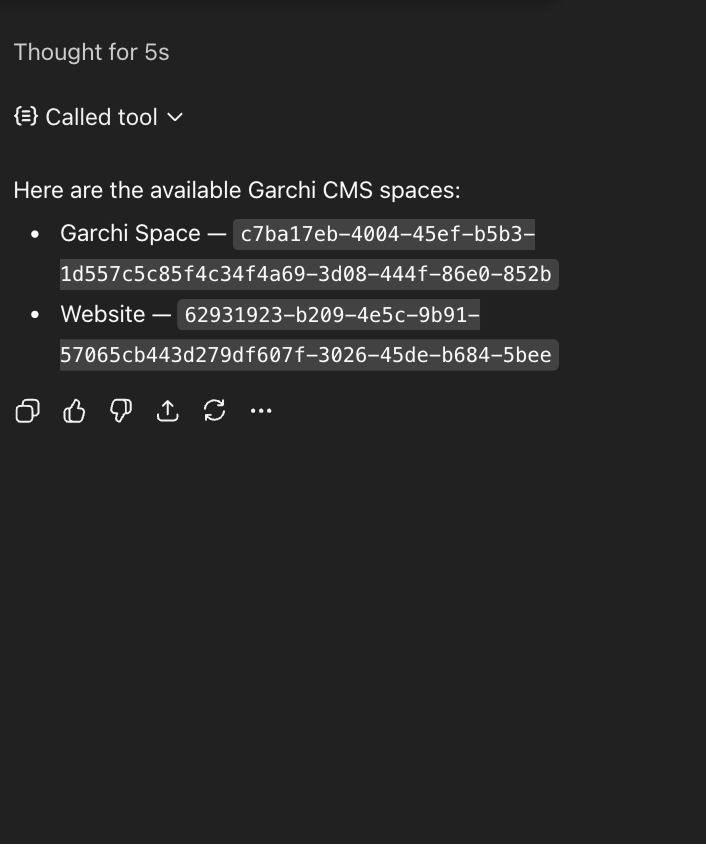This screenshot has height=860, width=706.
Task: Click the "5s" in the thought duration
Action: pyautogui.click(x=157, y=52)
